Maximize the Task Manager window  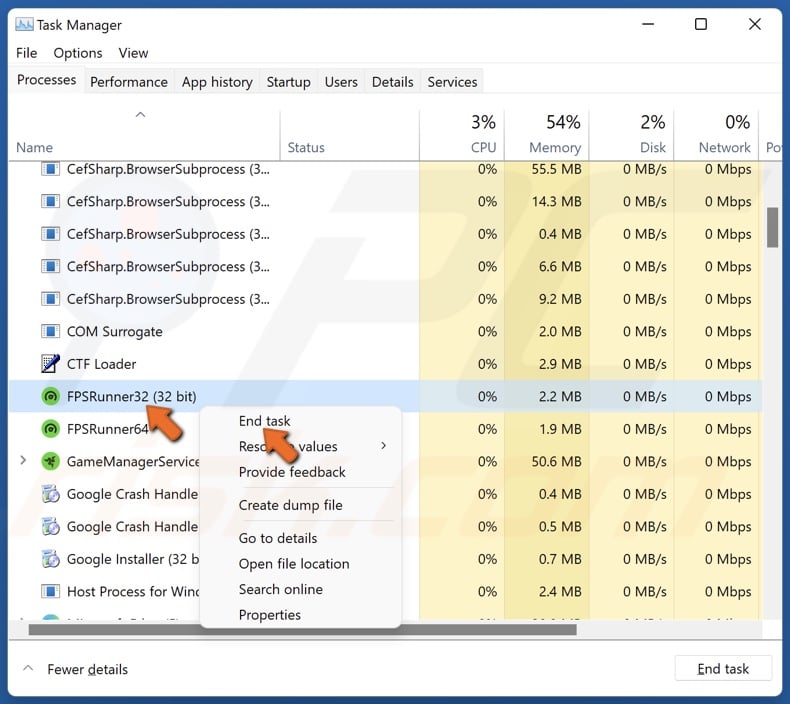pyautogui.click(x=701, y=24)
